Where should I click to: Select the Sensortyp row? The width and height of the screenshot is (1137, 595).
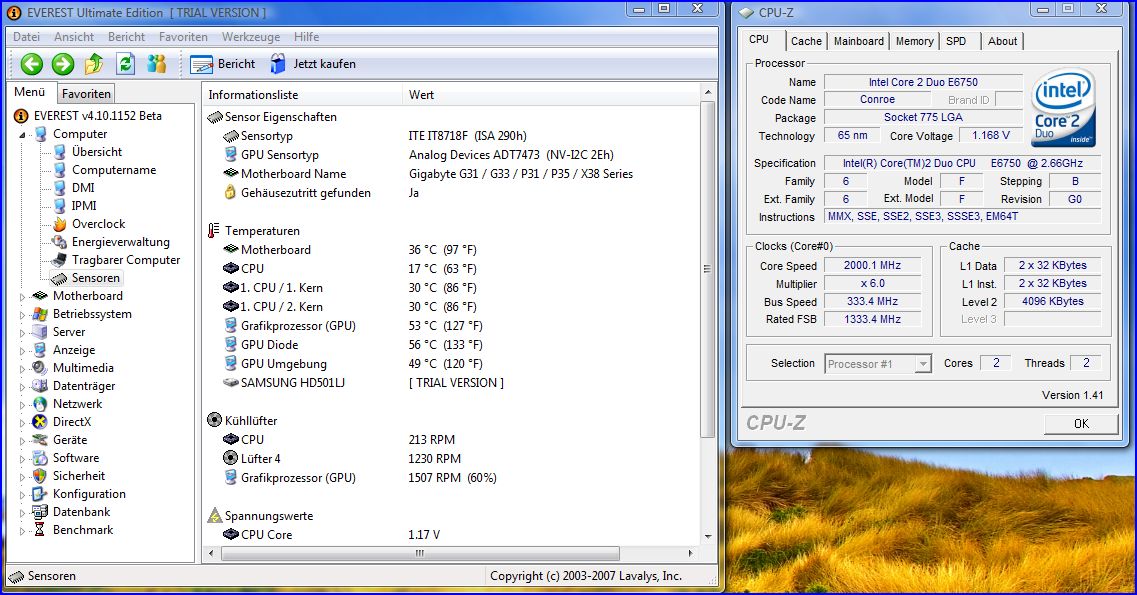452,136
